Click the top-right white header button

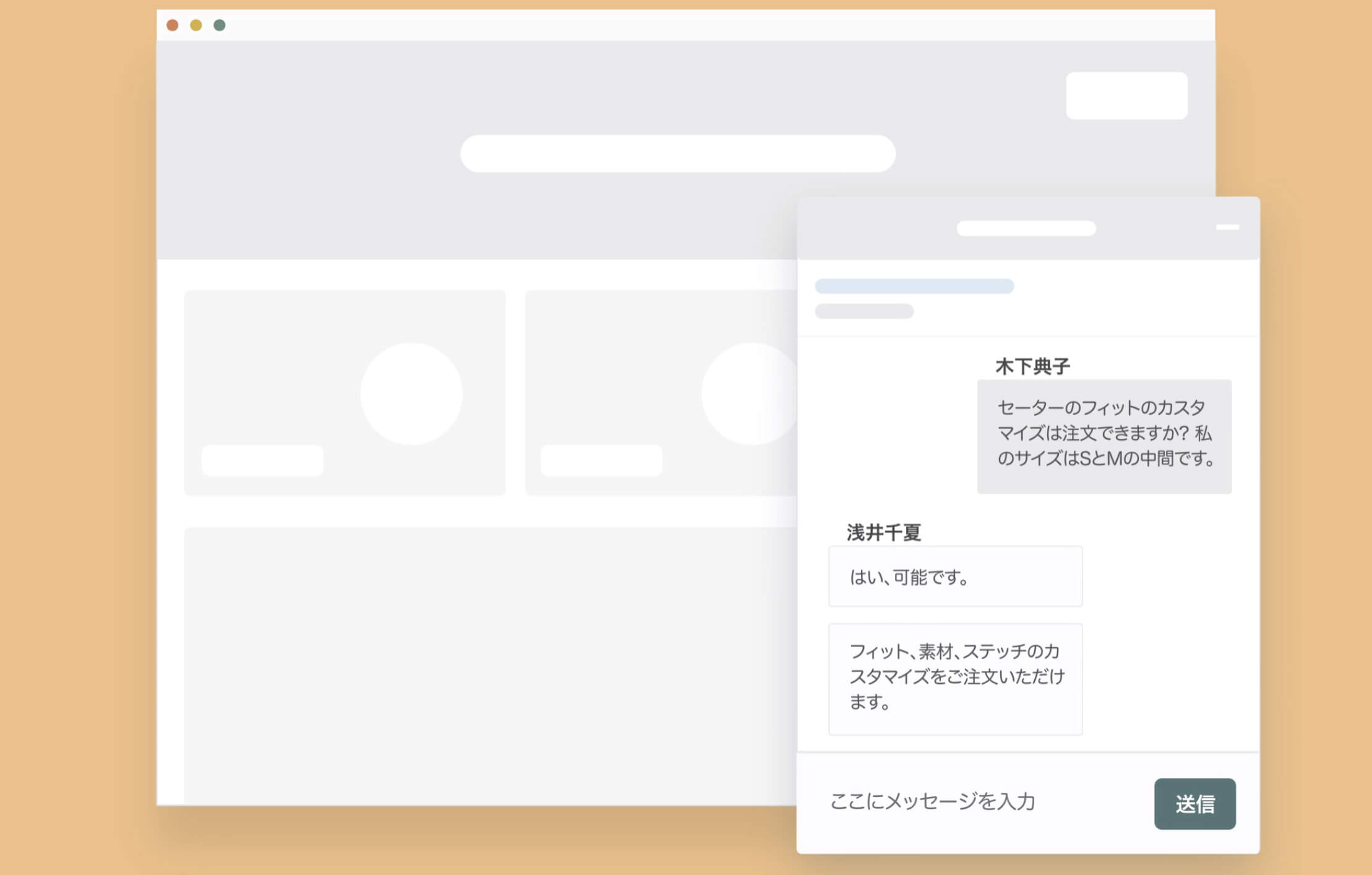1126,96
